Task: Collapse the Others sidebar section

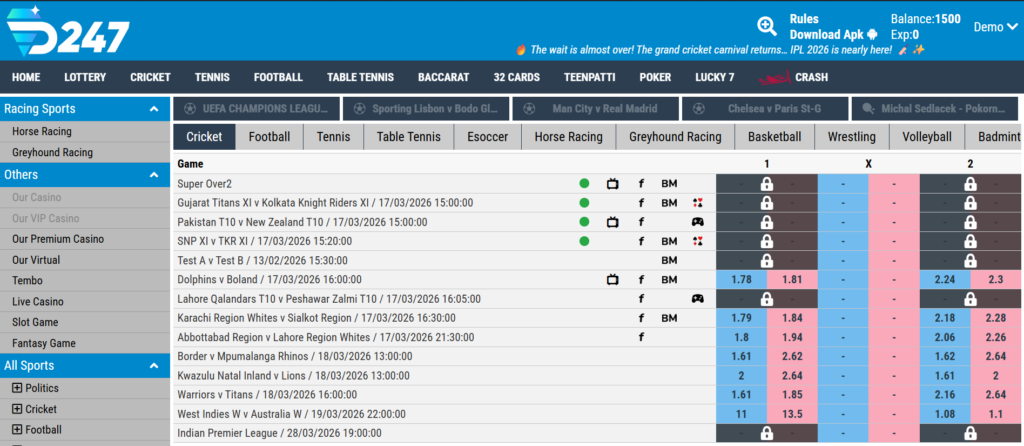Action: 154,175
